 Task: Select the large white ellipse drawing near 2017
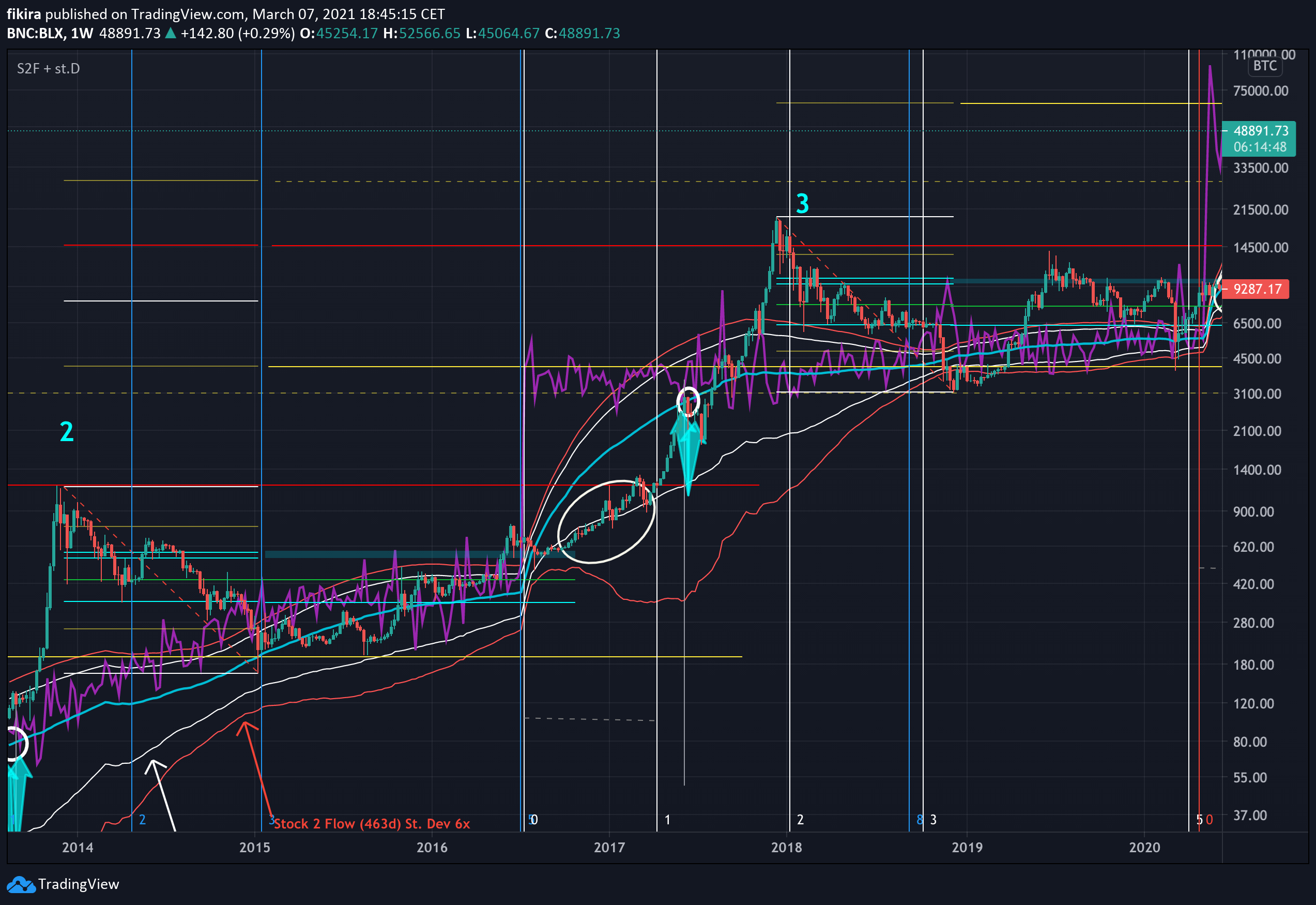(x=606, y=522)
